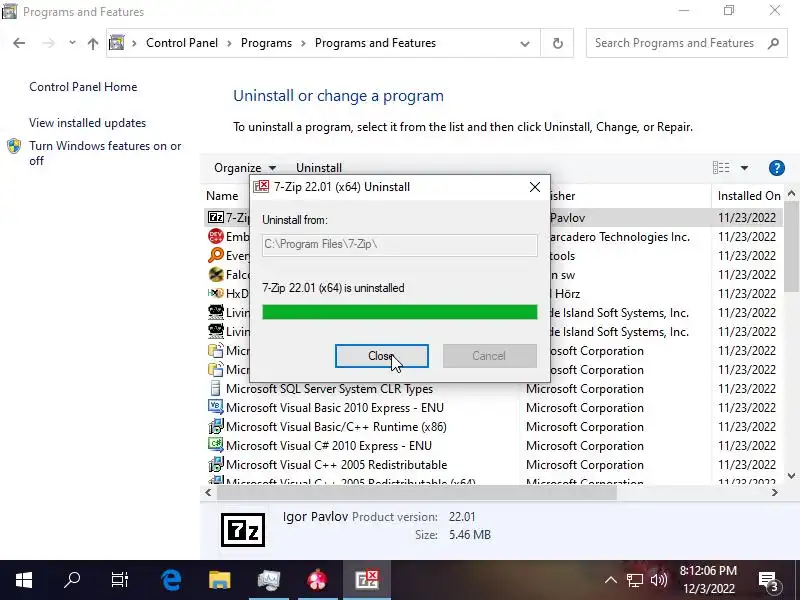Viewport: 800px width, 600px height.
Task: Click Programs and Features breadcrumb
Action: pyautogui.click(x=375, y=43)
